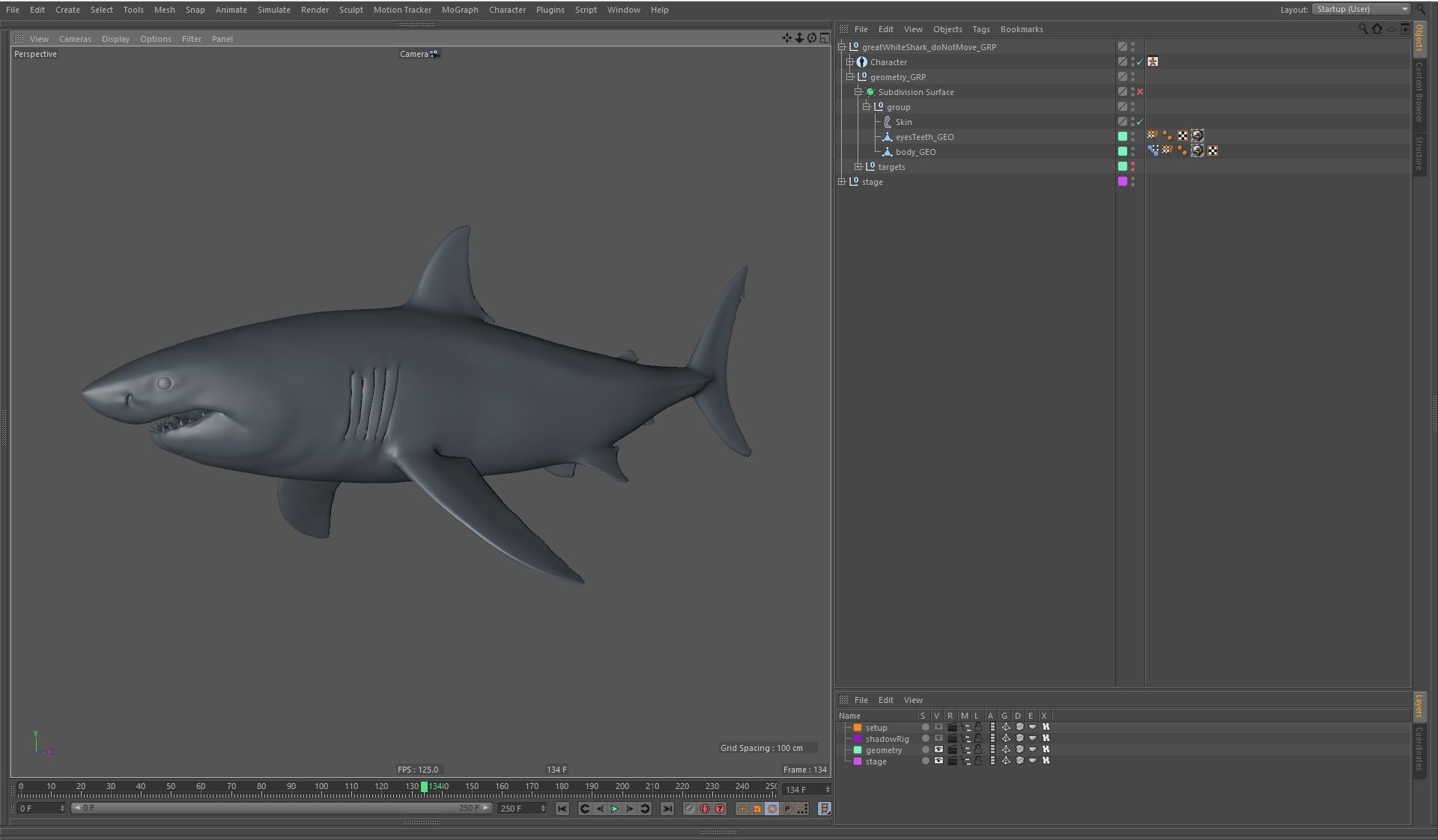This screenshot has width=1438, height=840.
Task: Click the search icon at top right
Action: (1422, 10)
